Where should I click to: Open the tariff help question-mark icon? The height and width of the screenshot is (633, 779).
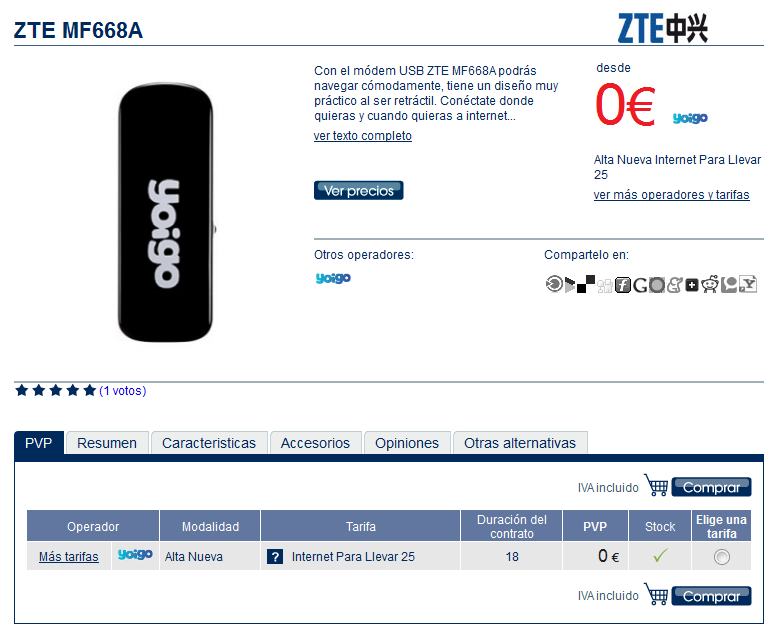tap(275, 556)
